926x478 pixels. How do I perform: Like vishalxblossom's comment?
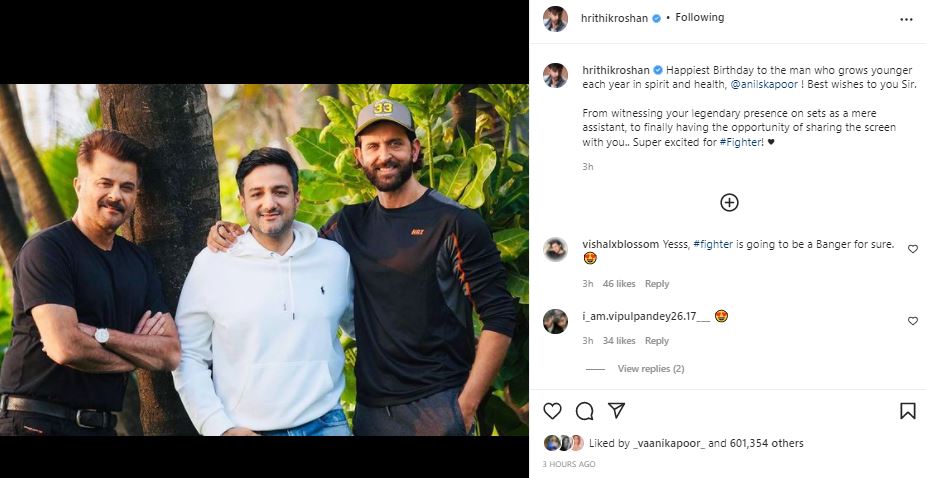click(912, 249)
